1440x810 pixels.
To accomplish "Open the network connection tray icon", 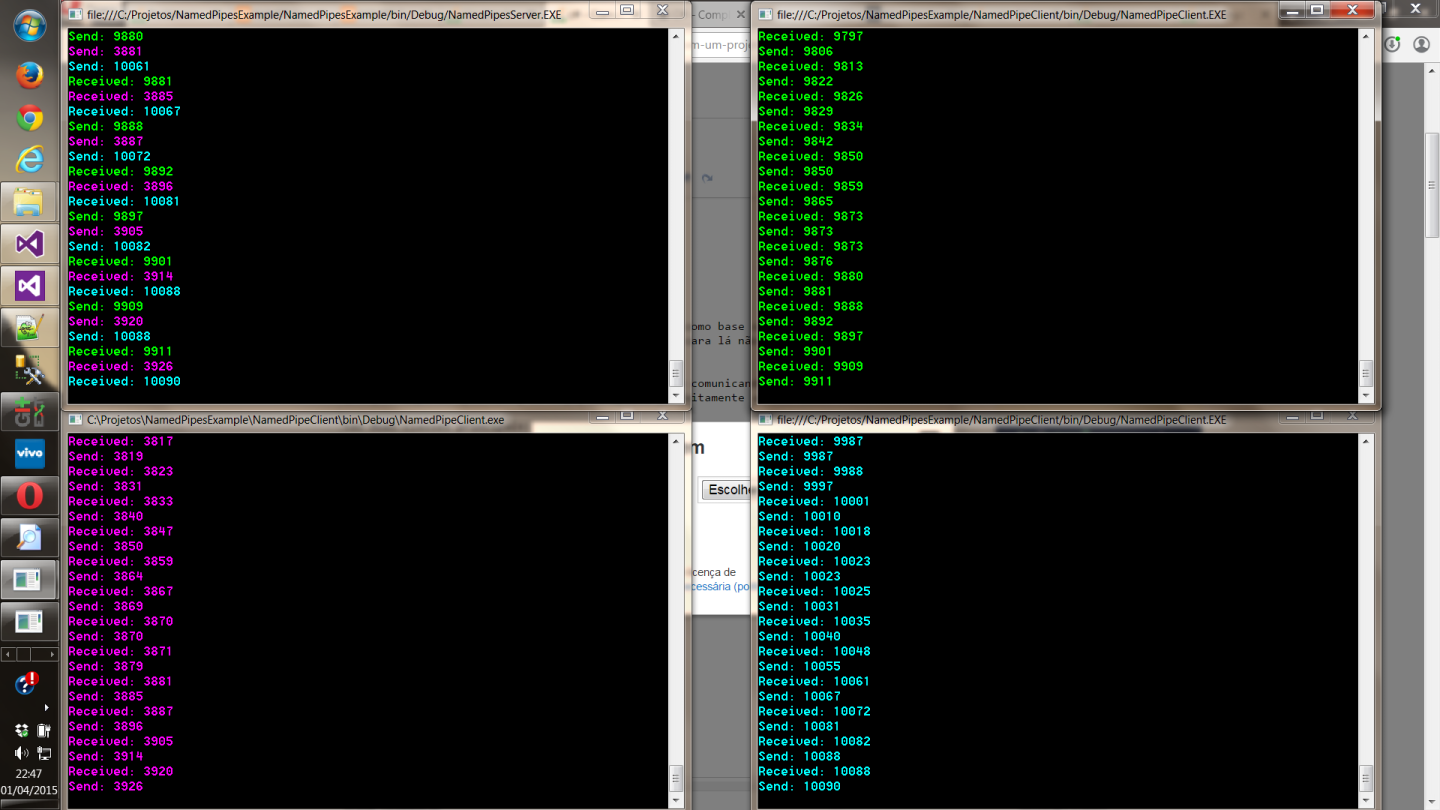I will 43,753.
